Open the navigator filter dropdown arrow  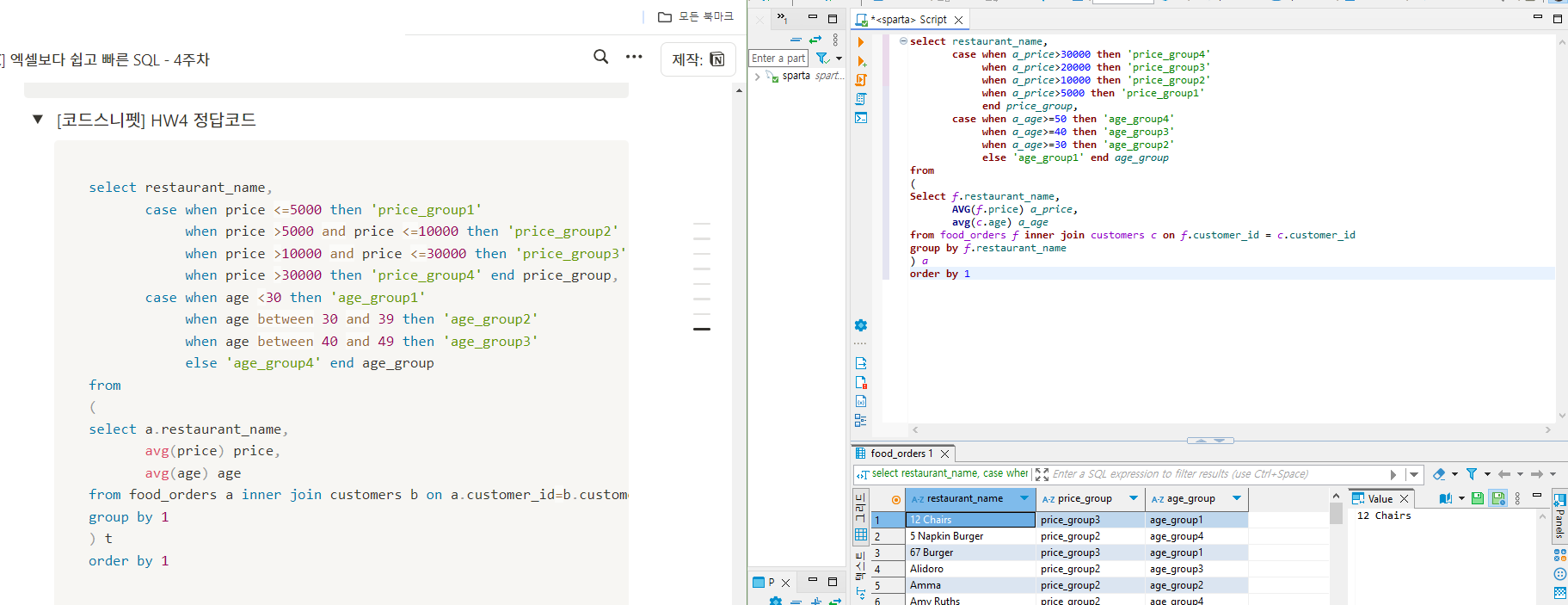pyautogui.click(x=839, y=59)
